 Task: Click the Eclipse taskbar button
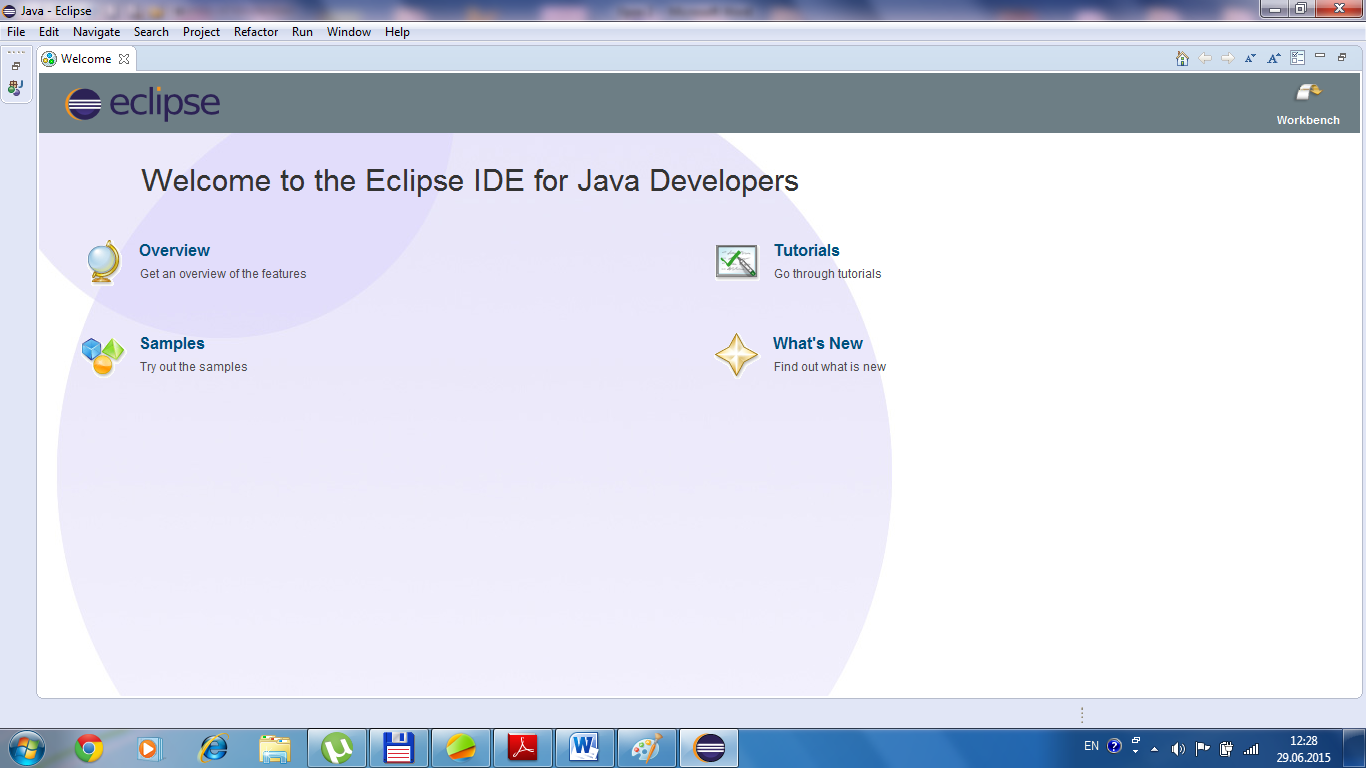tap(709, 748)
